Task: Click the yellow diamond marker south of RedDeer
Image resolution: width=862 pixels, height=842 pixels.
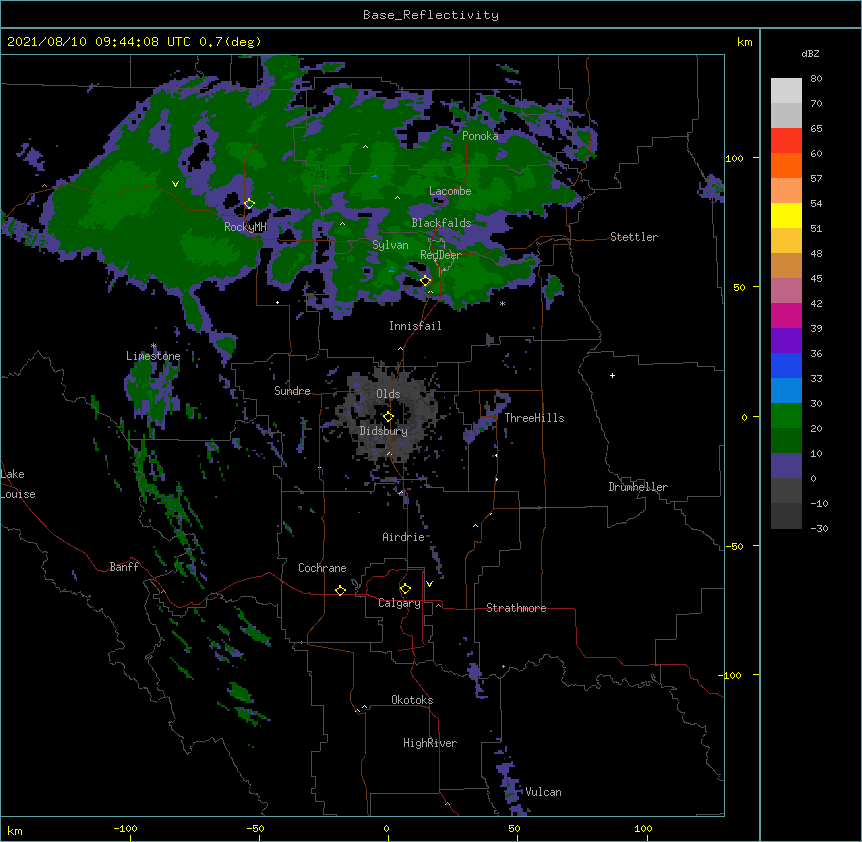Action: (425, 281)
